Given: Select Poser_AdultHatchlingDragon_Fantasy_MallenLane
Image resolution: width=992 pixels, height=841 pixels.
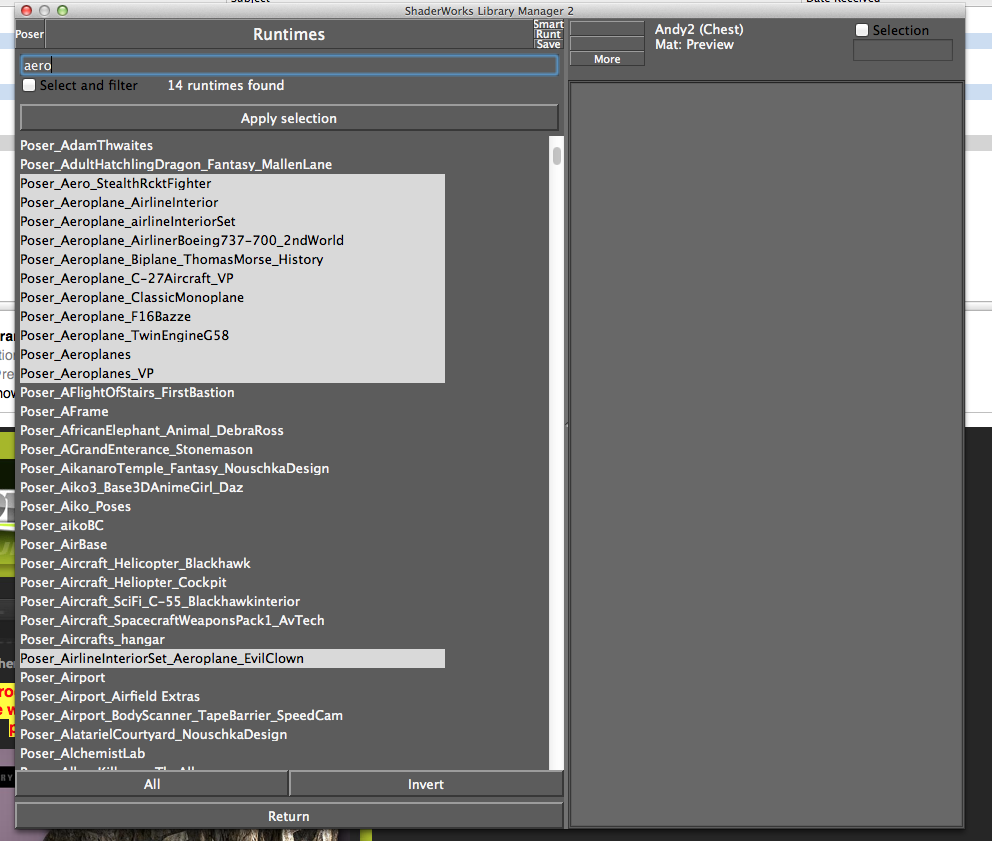Looking at the screenshot, I should (x=232, y=165).
